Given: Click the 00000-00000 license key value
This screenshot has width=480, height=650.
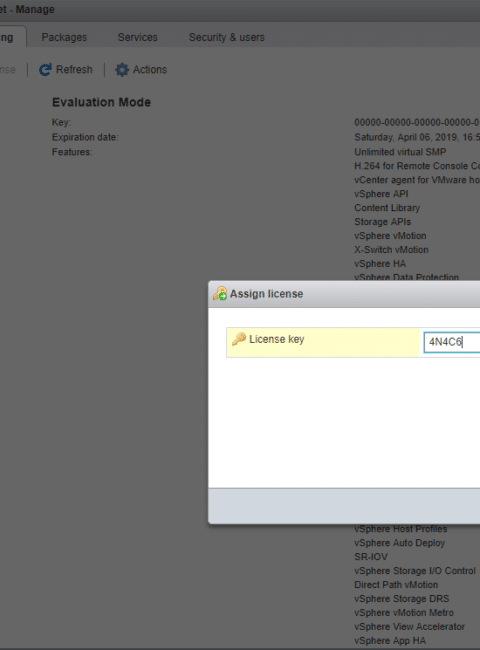Looking at the screenshot, I should pos(417,123).
